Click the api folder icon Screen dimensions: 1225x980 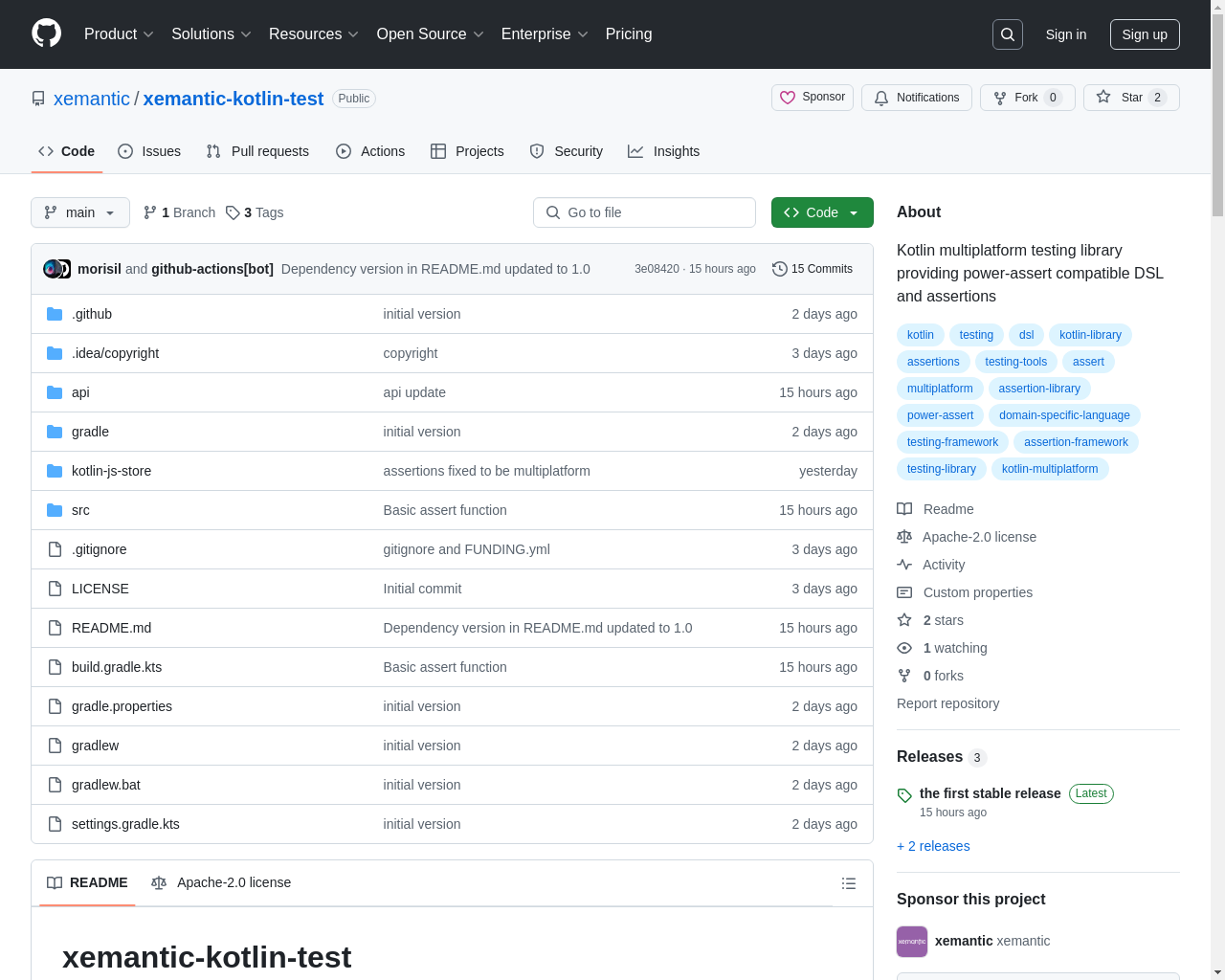(x=55, y=392)
